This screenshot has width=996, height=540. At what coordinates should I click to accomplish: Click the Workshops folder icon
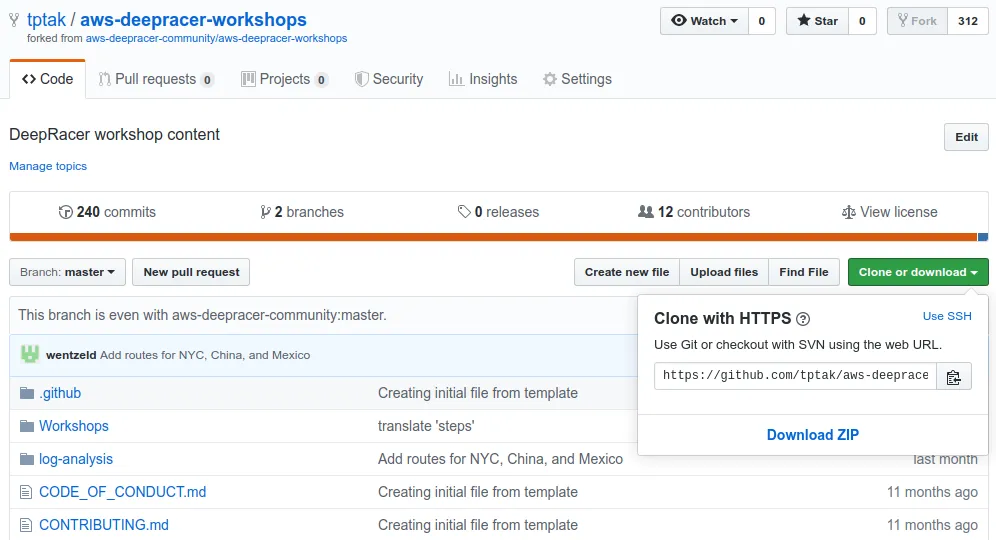coord(27,426)
